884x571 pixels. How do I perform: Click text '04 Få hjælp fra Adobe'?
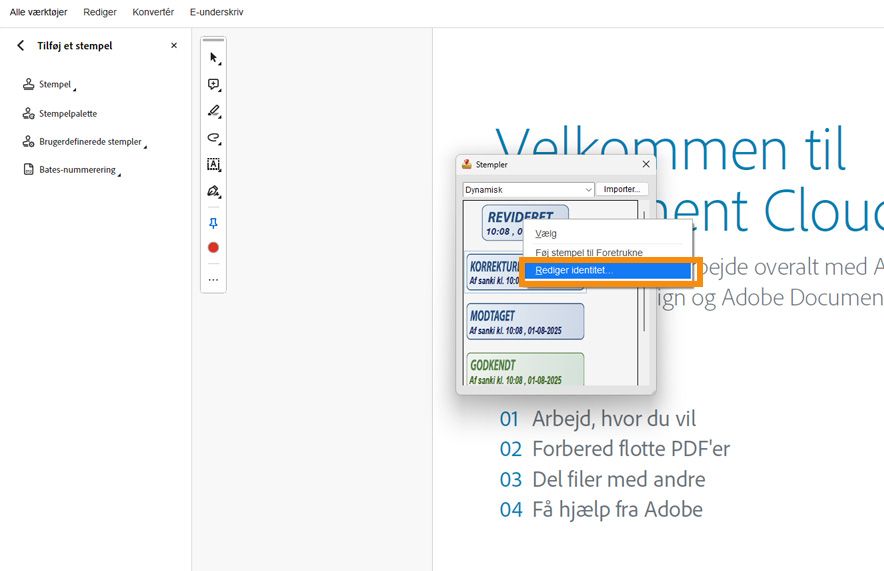pos(601,510)
